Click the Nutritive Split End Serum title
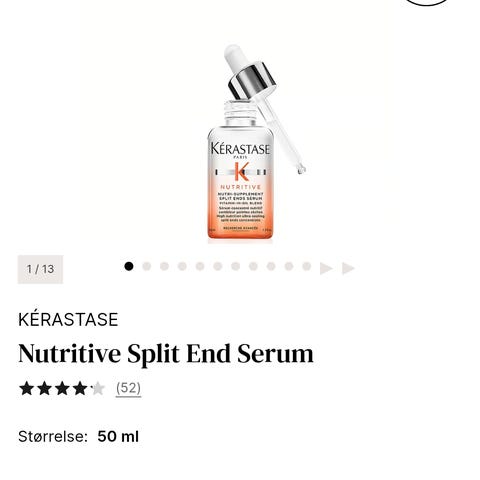The width and height of the screenshot is (480, 480). pos(166,354)
